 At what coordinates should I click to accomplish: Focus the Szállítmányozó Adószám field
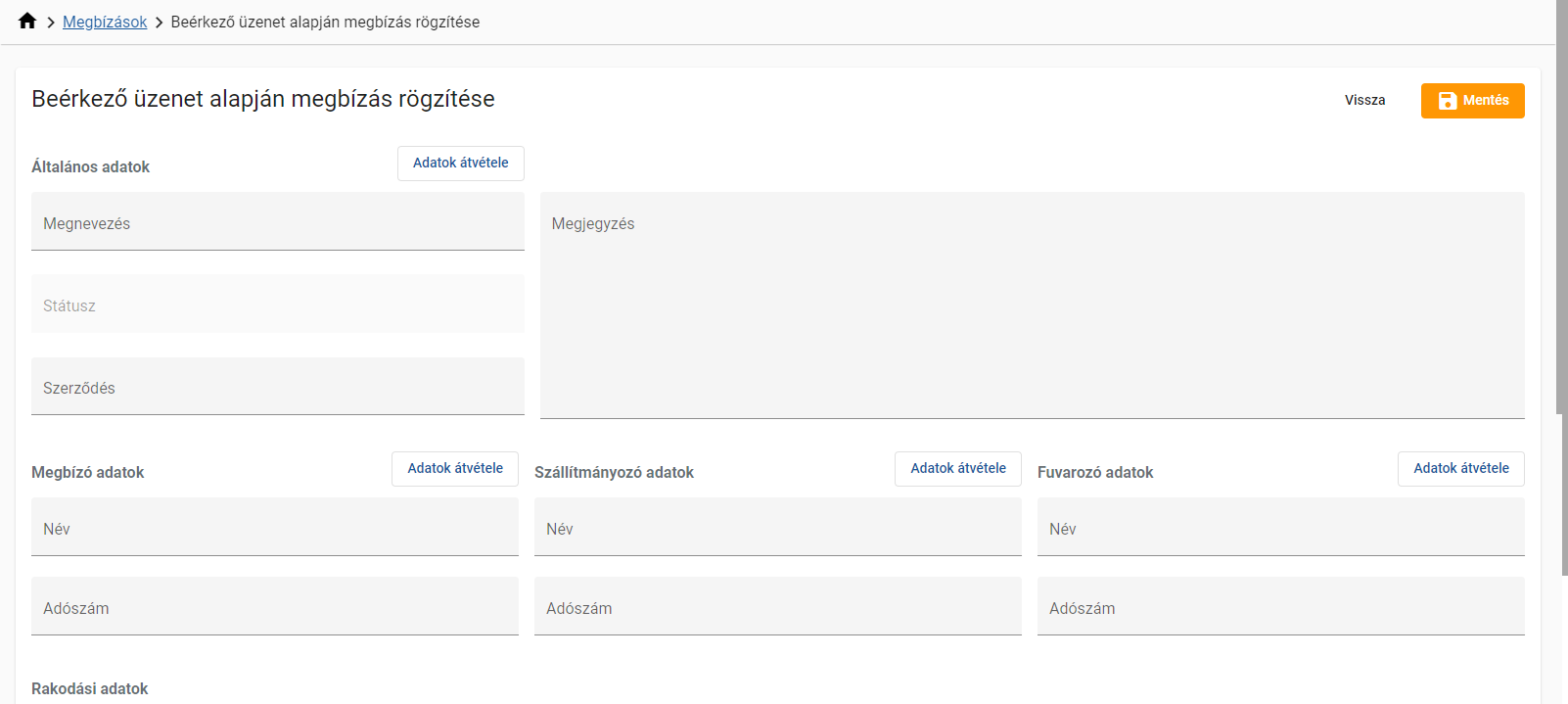click(777, 607)
